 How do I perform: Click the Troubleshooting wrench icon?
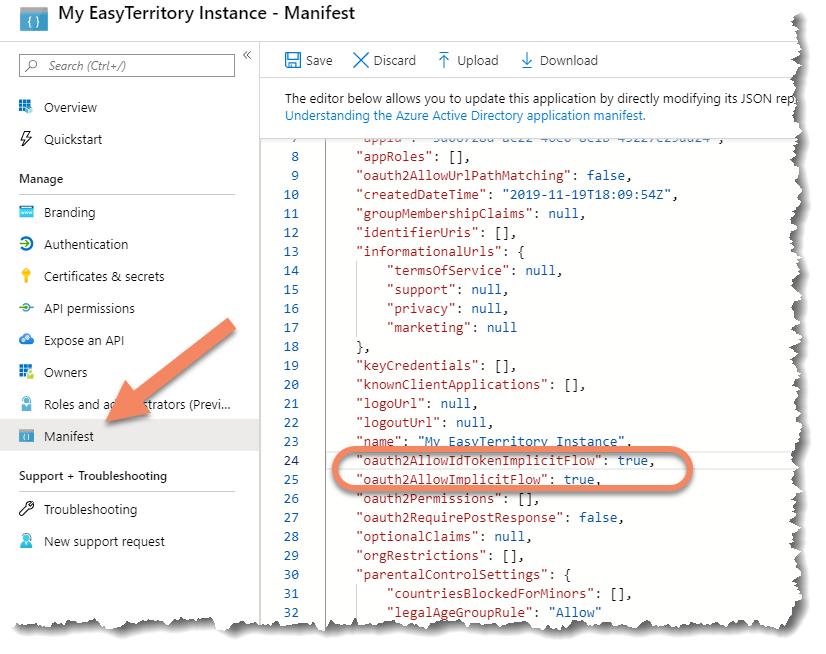pos(26,509)
